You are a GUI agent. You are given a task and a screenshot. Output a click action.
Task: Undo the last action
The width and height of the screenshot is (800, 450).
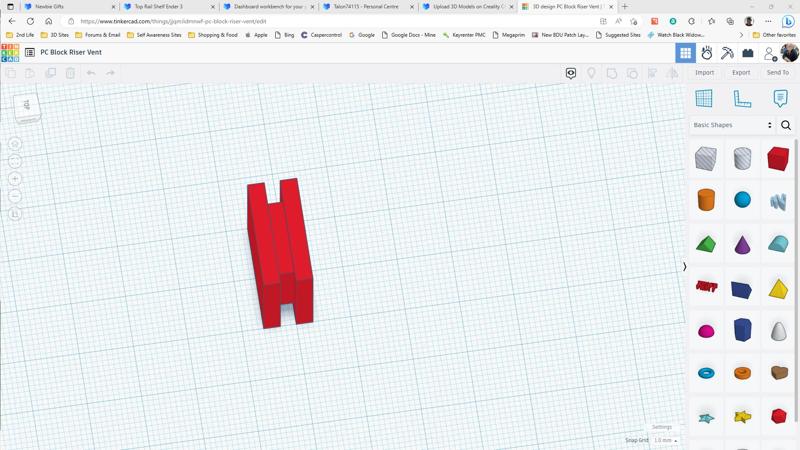click(x=91, y=73)
